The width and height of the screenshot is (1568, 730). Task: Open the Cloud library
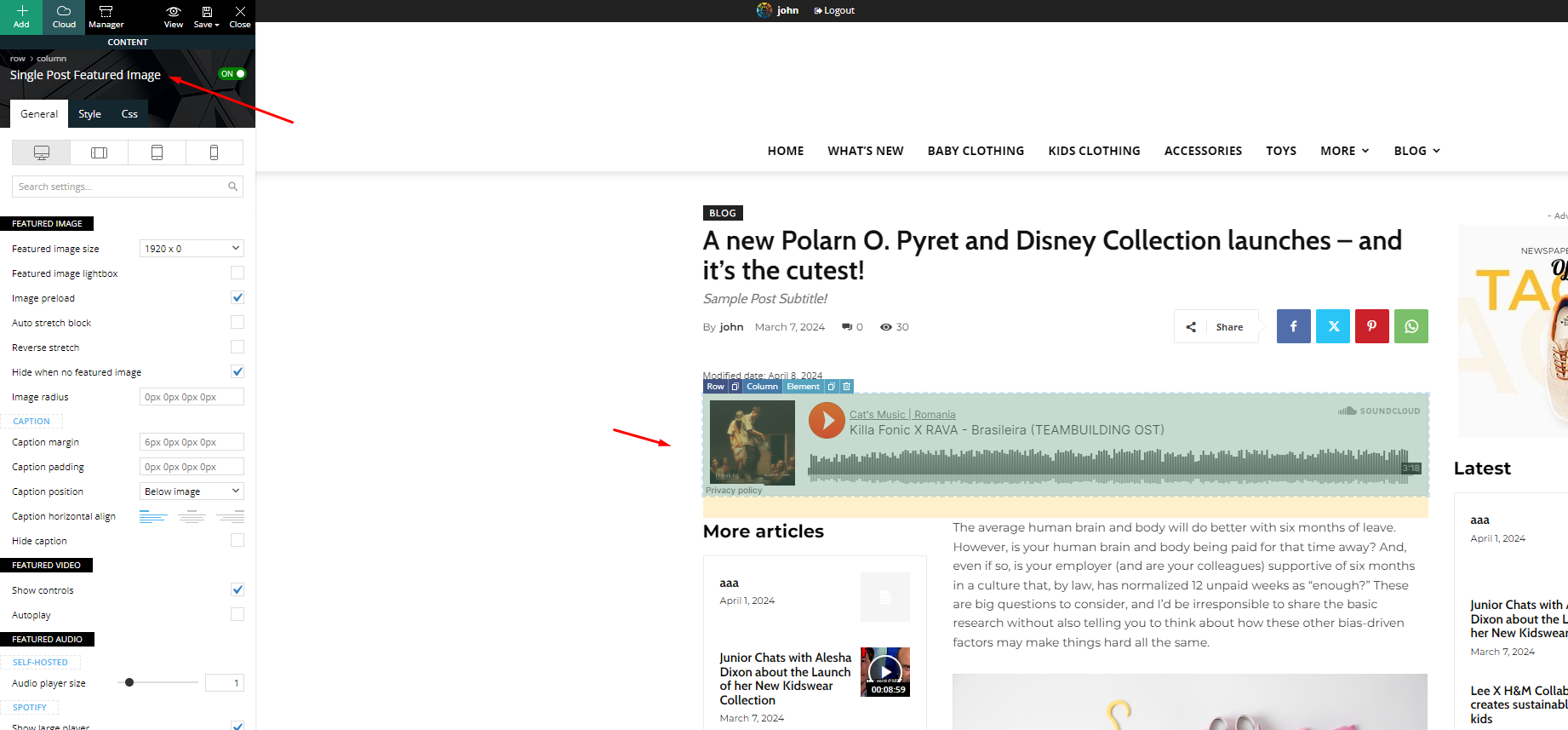pyautogui.click(x=64, y=16)
